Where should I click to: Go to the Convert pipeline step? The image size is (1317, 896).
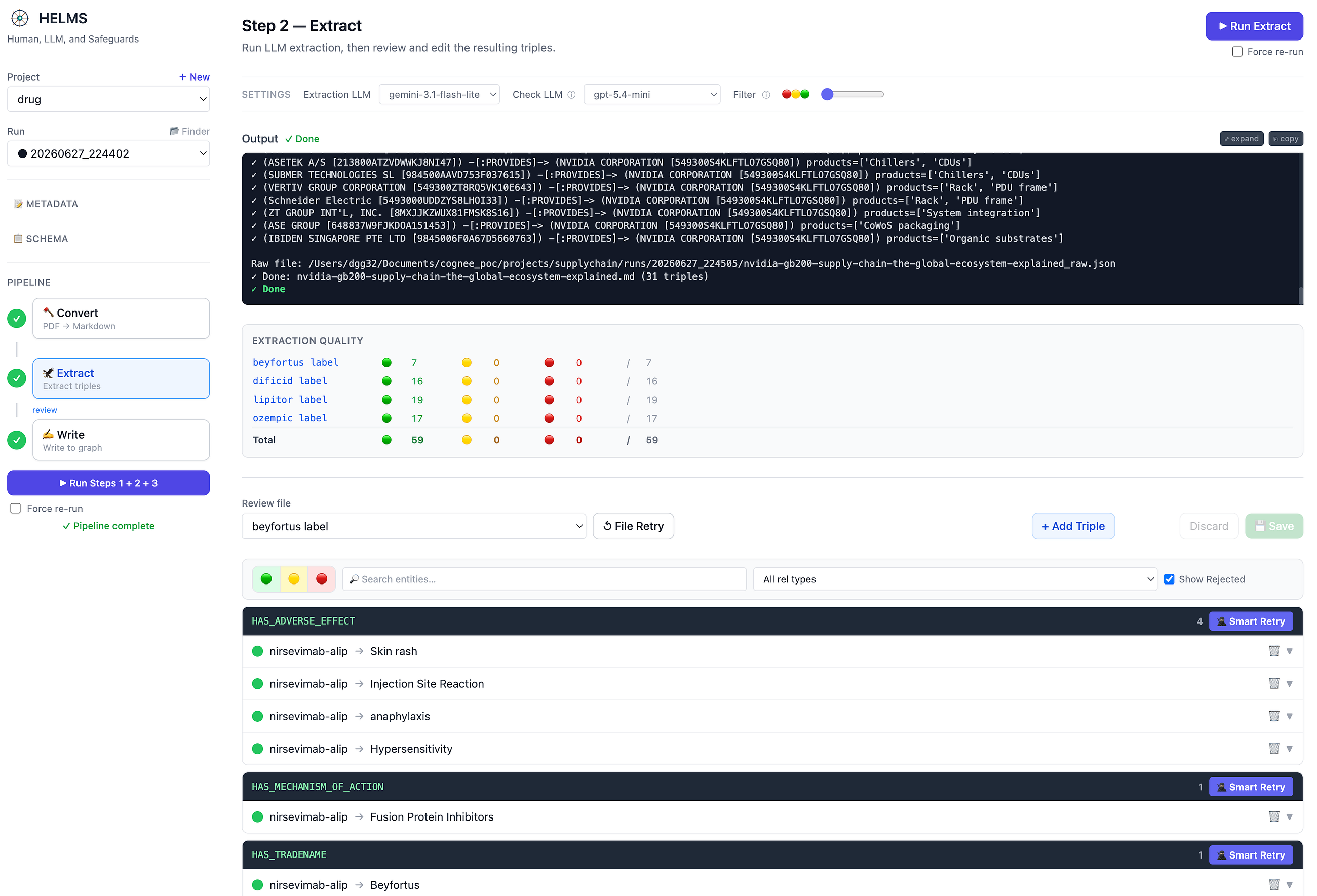[x=121, y=319]
